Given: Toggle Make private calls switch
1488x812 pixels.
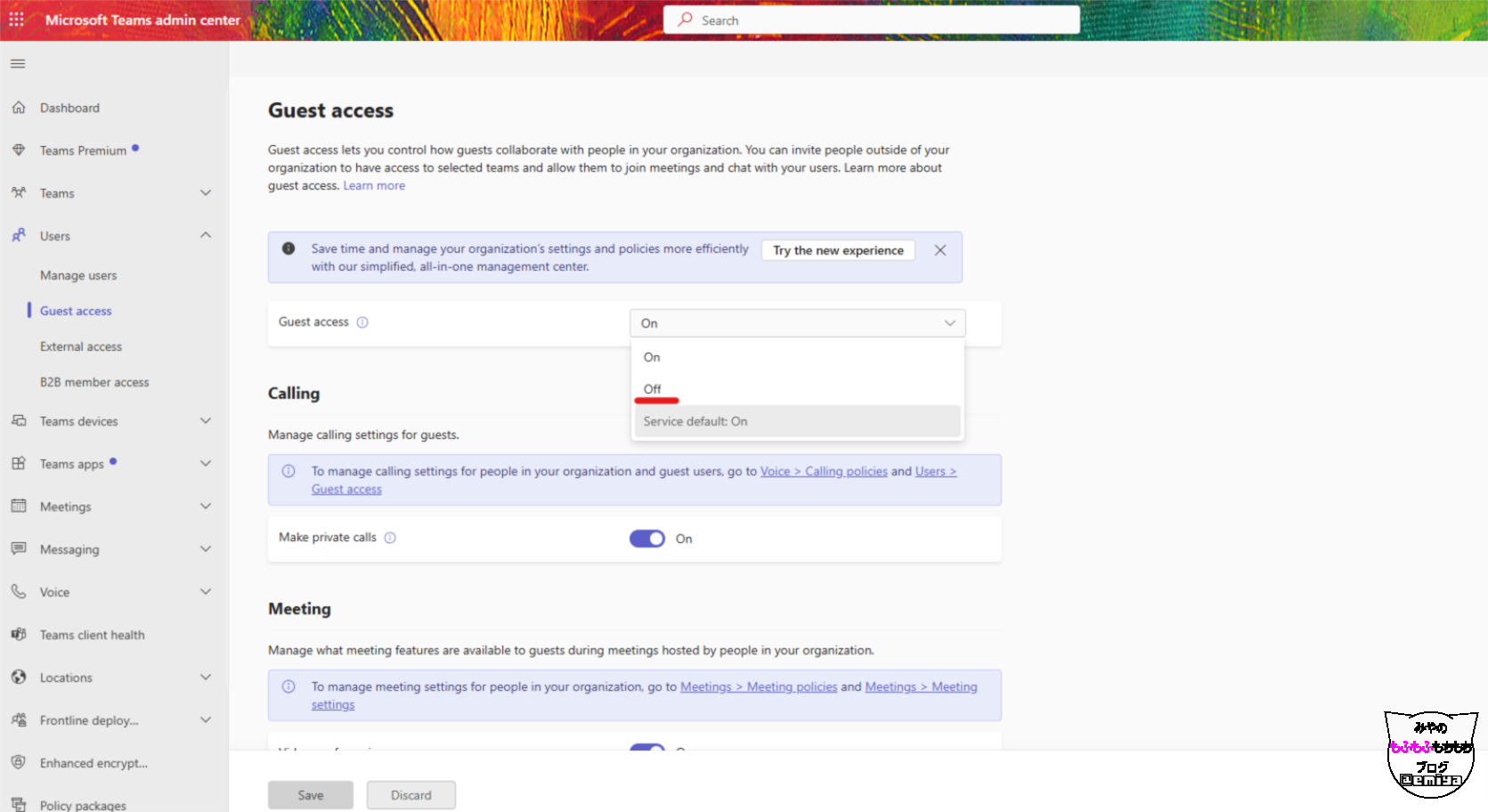Looking at the screenshot, I should coord(647,539).
